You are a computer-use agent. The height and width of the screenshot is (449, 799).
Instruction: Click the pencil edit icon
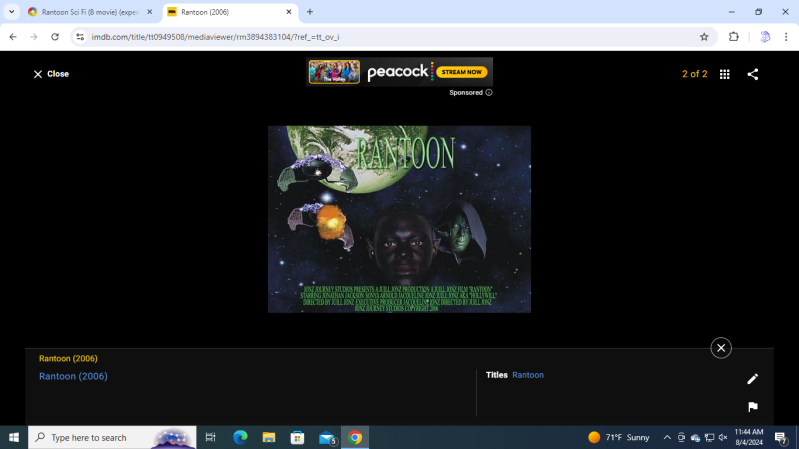pyautogui.click(x=753, y=379)
